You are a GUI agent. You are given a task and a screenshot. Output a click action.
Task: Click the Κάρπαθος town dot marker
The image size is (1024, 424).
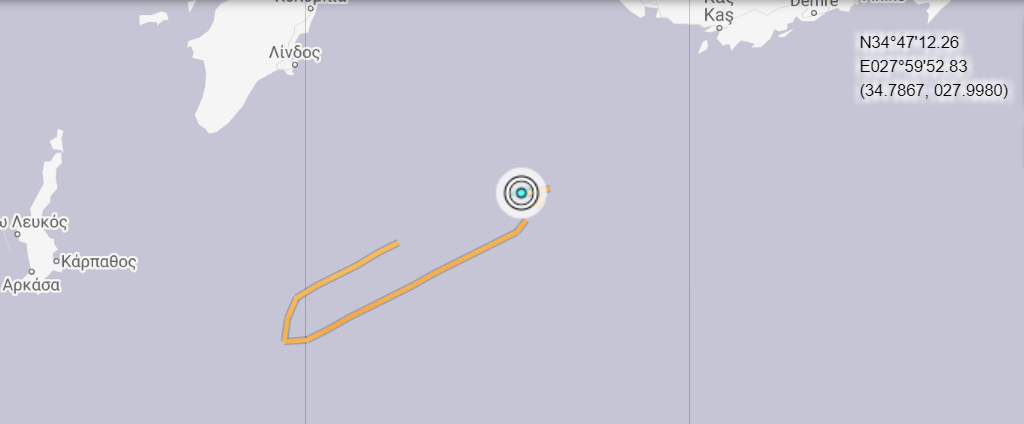point(56,261)
